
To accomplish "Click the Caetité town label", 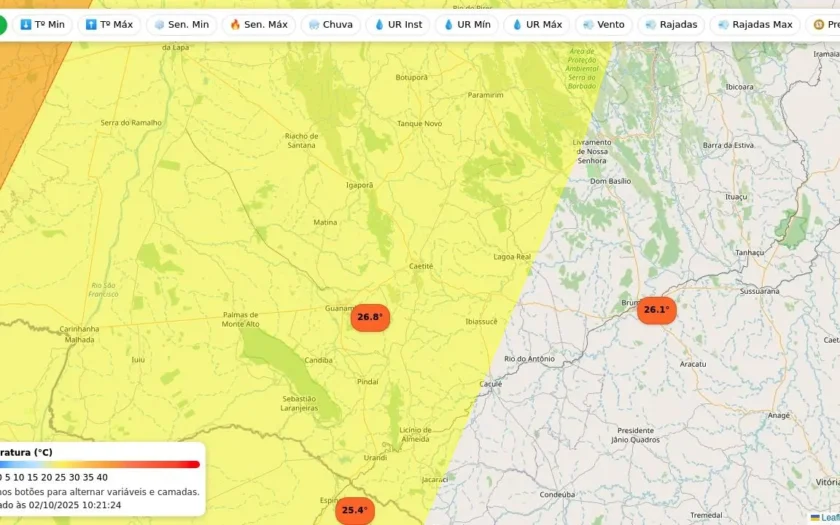I will coord(421,266).
